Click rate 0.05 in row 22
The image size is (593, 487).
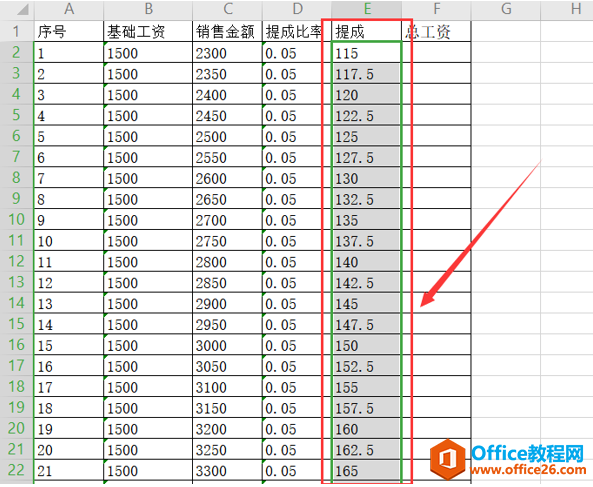[297, 470]
